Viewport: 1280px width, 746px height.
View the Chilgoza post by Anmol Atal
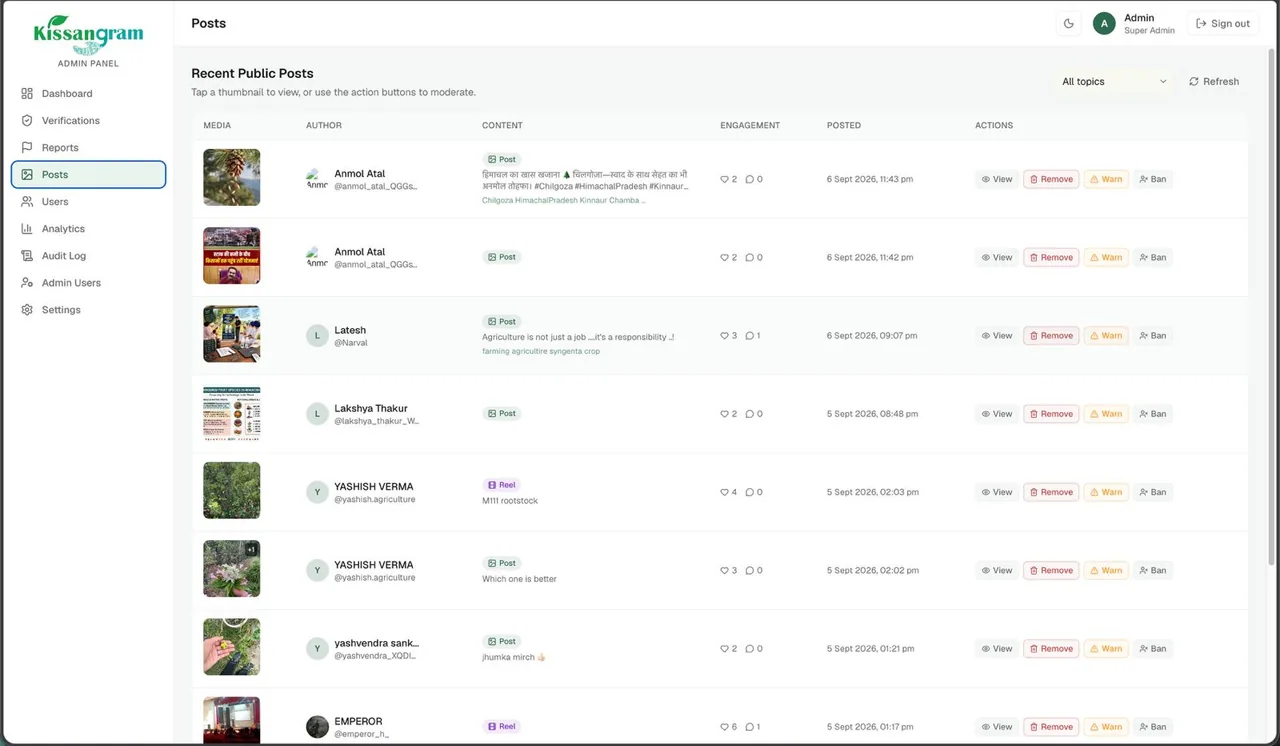[997, 180]
